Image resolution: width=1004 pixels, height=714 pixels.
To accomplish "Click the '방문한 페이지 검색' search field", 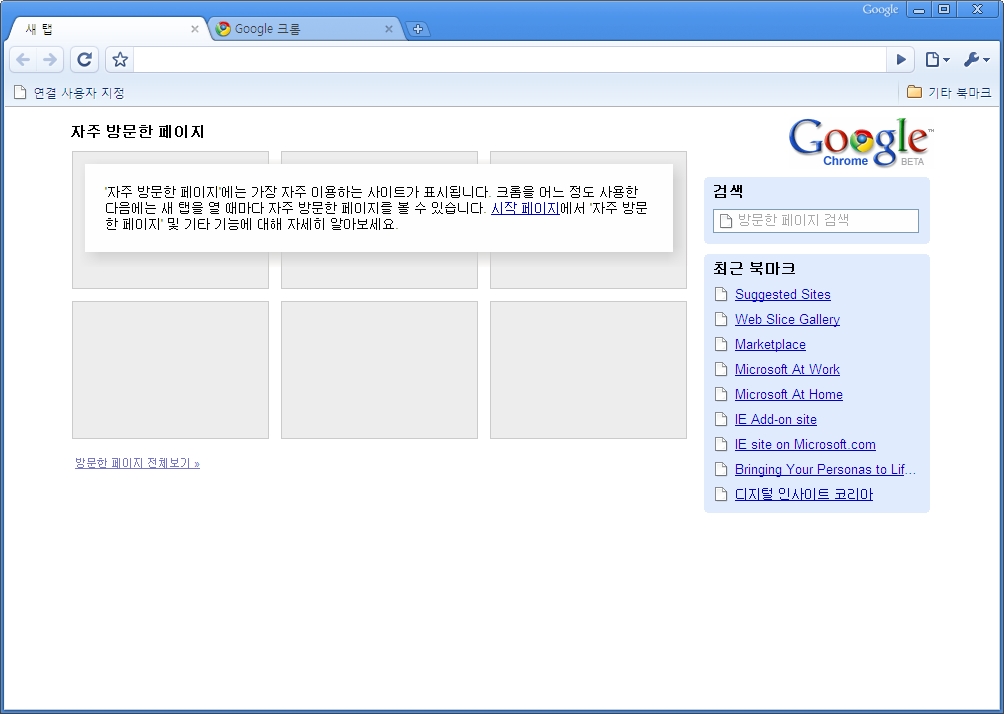I will [816, 221].
